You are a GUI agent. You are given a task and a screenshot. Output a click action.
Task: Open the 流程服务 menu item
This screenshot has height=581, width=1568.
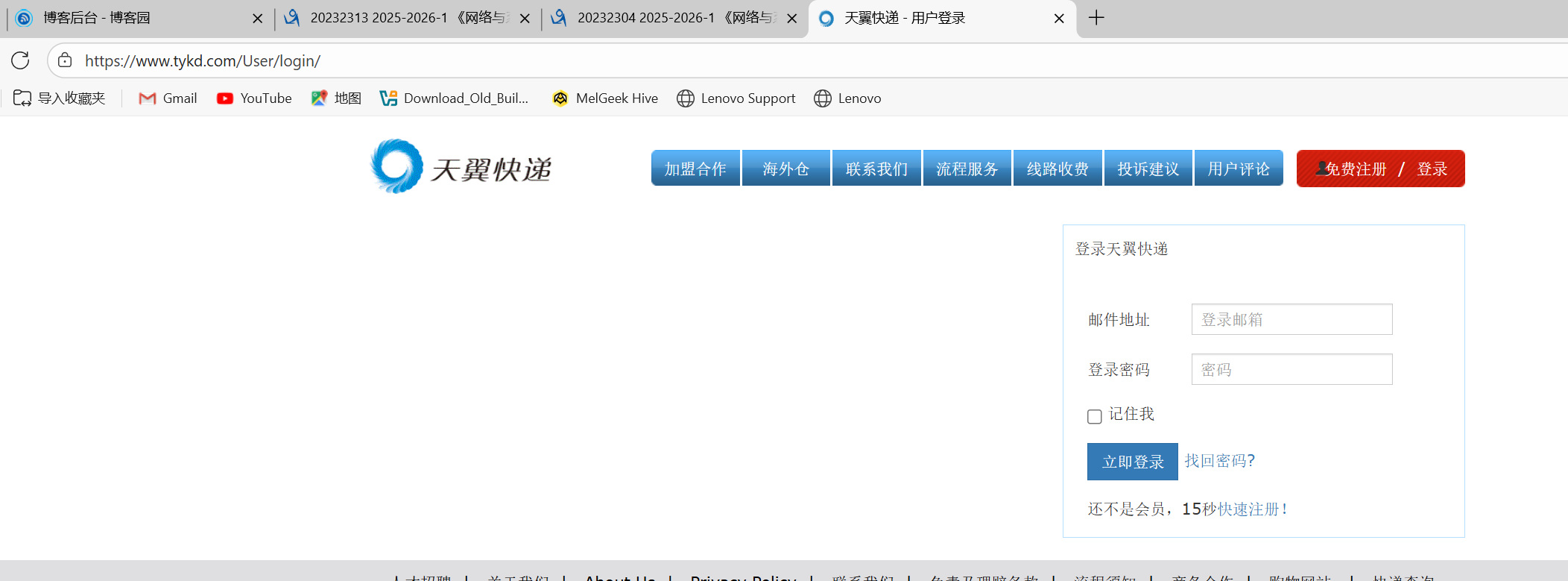click(967, 169)
